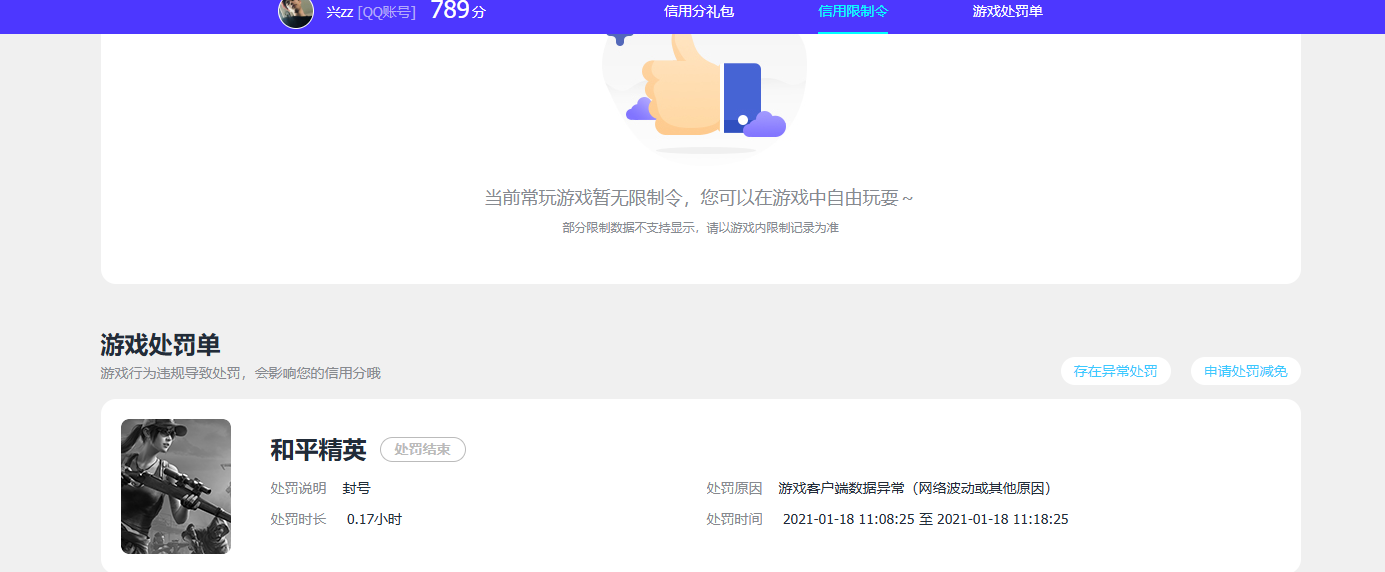Select the 信用限制令 tab
Screen dimensions: 1385x572
853,12
